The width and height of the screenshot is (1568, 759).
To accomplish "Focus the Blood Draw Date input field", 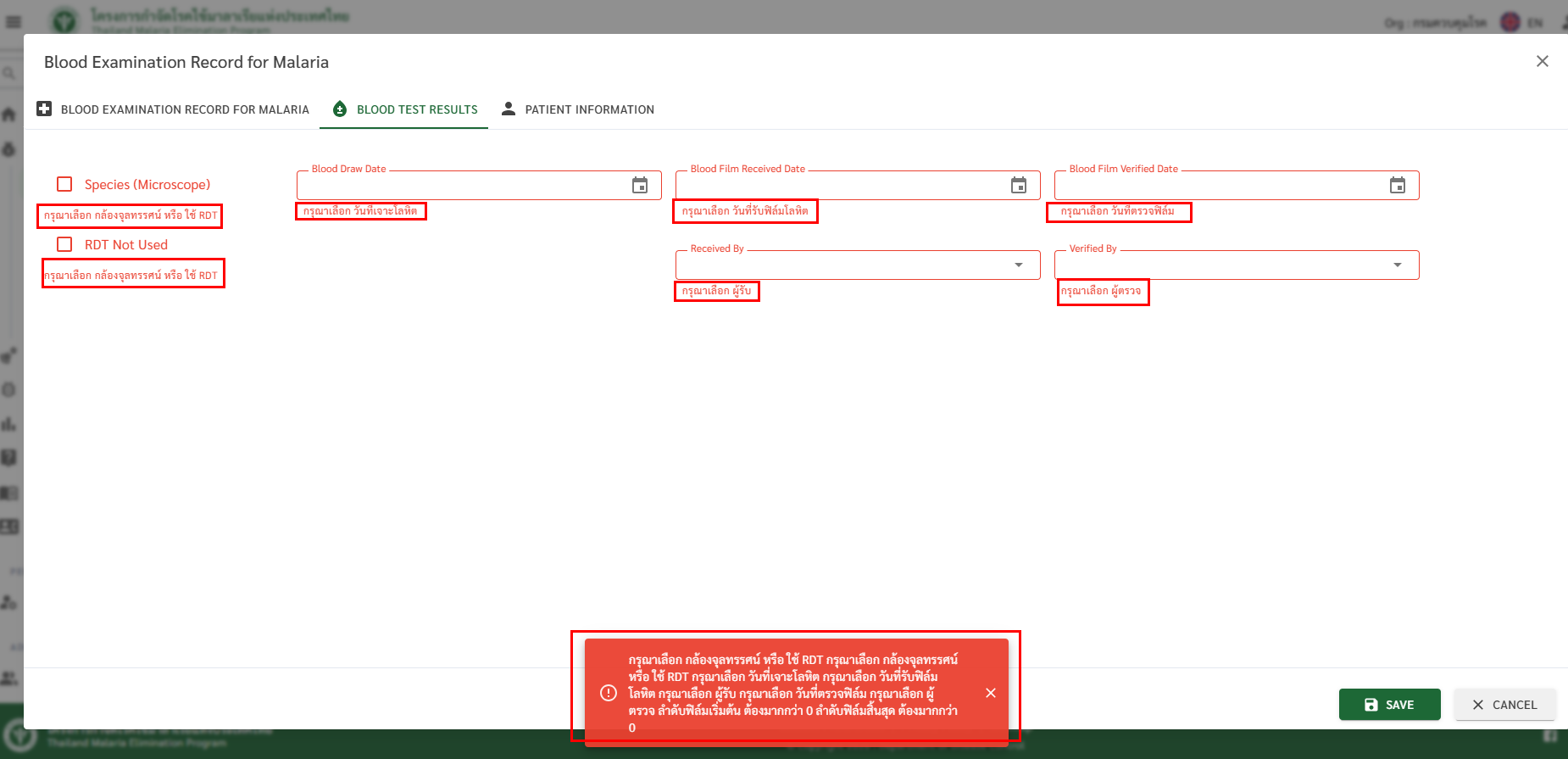I will (462, 185).
